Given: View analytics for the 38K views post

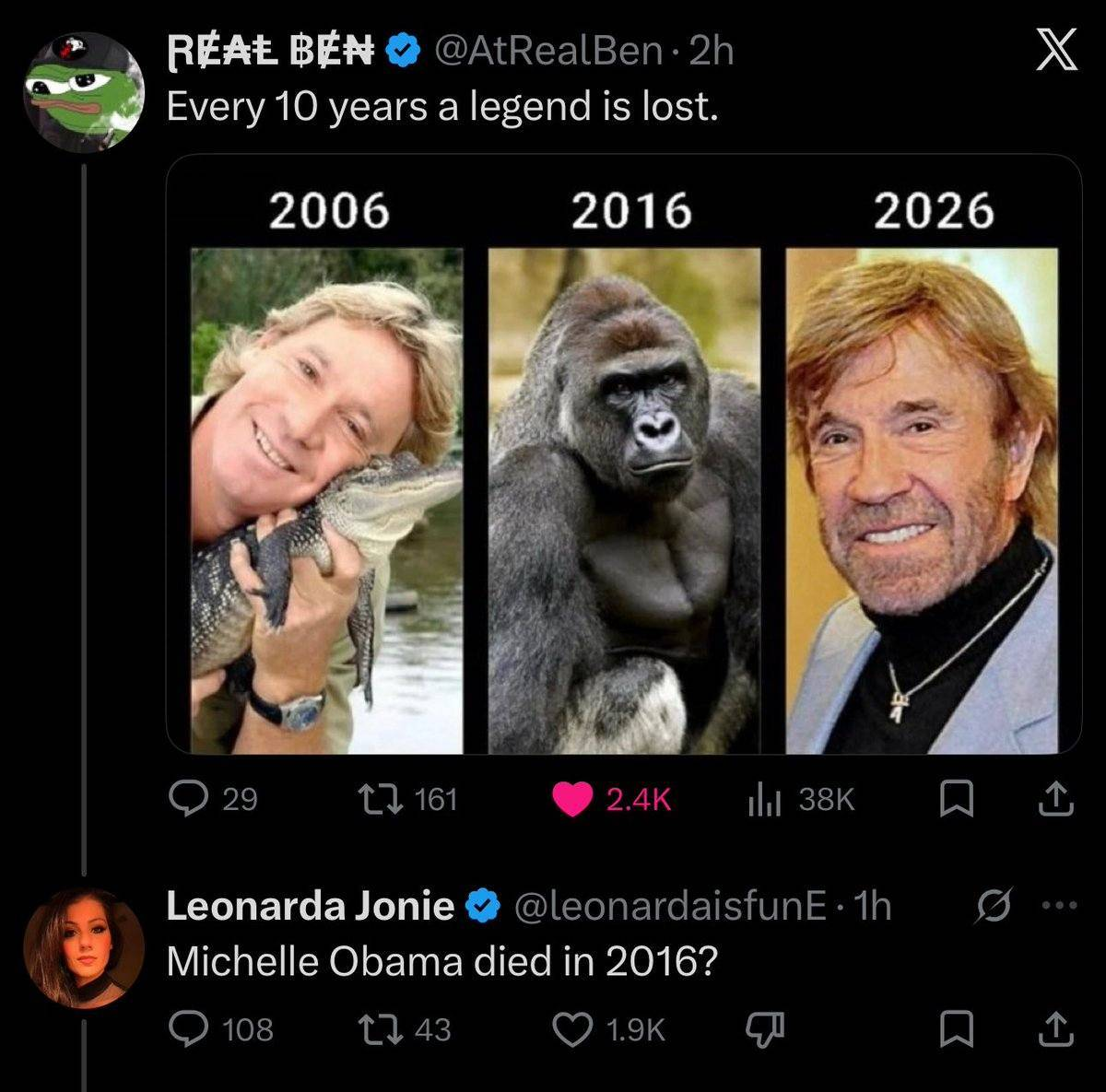Looking at the screenshot, I should [x=764, y=798].
